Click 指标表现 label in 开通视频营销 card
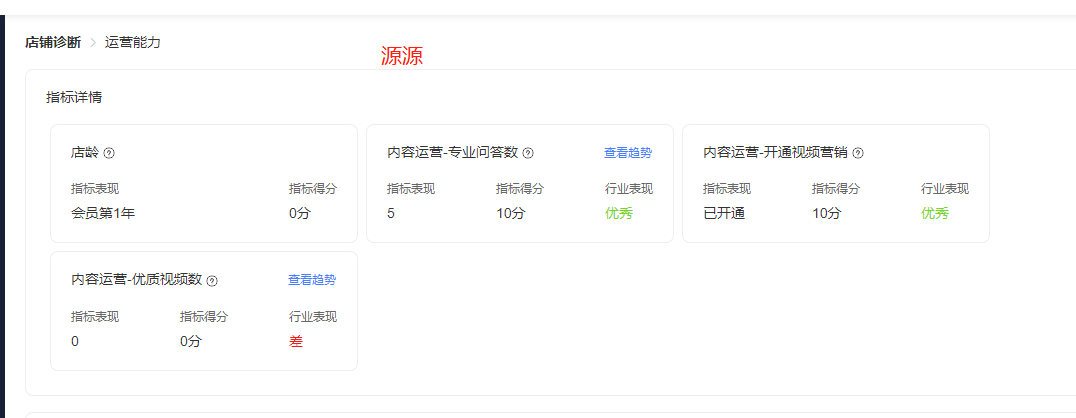This screenshot has height=418, width=1076. click(727, 189)
